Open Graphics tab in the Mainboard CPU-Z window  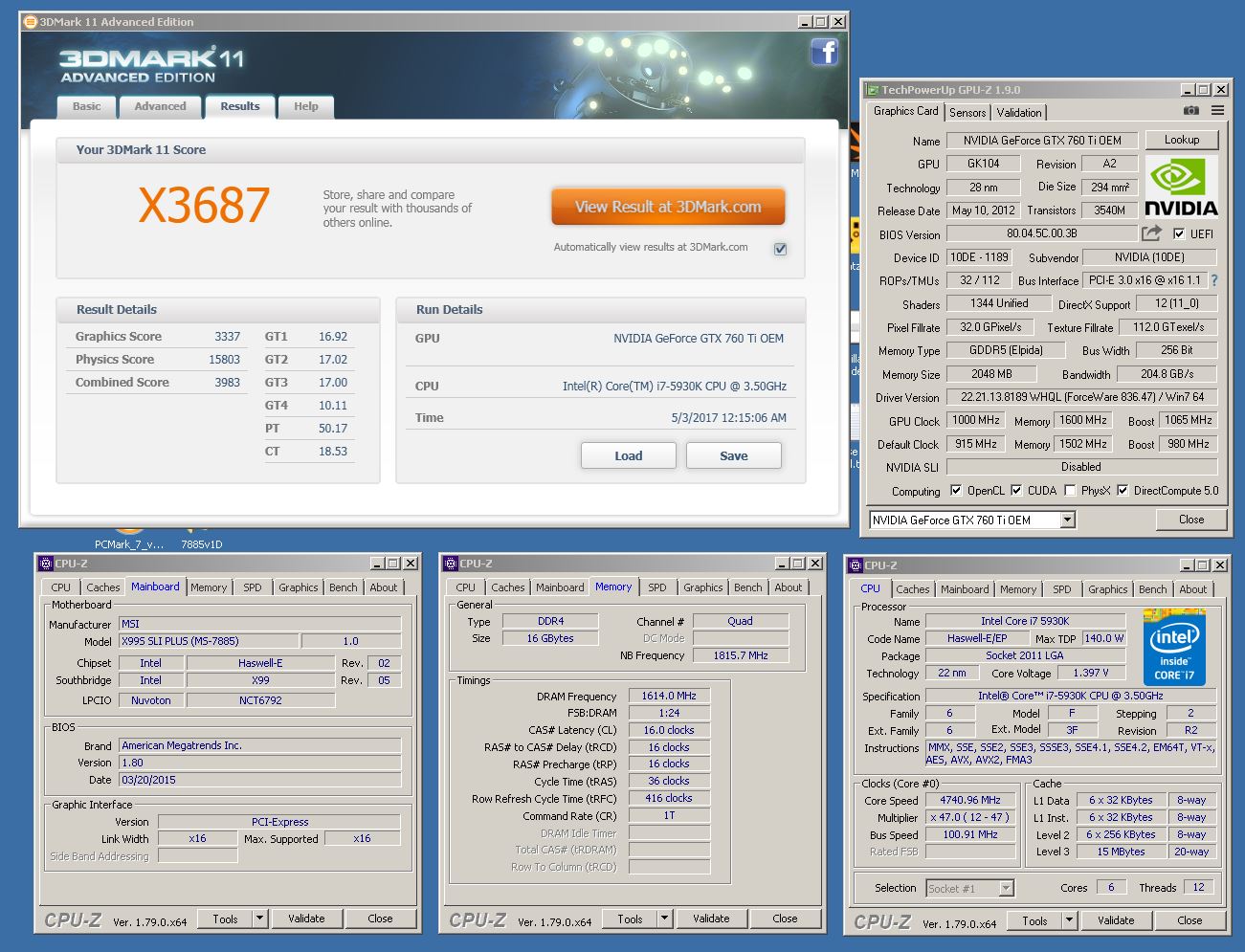[299, 587]
